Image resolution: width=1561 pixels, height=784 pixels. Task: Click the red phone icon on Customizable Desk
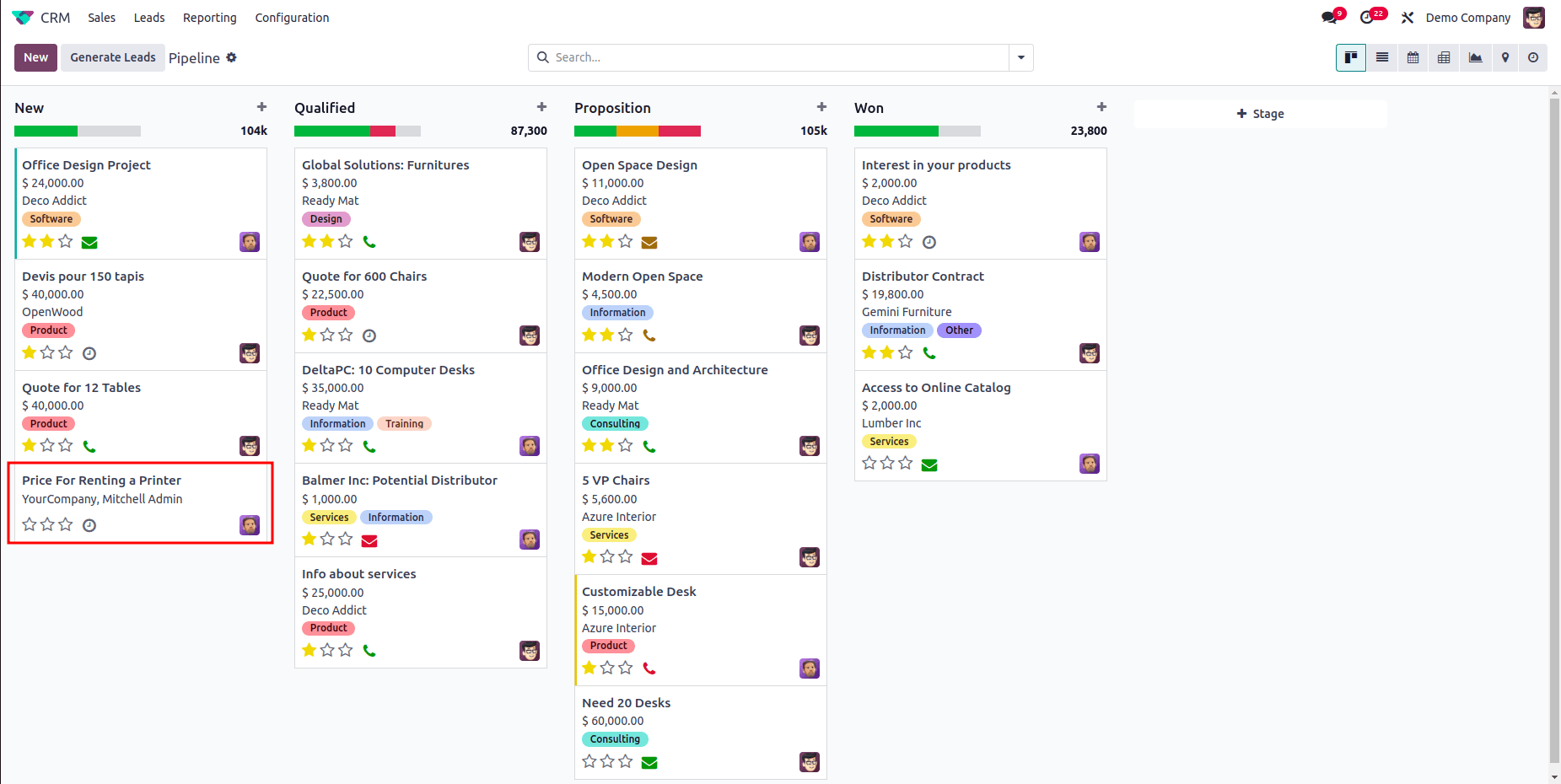[x=649, y=669]
